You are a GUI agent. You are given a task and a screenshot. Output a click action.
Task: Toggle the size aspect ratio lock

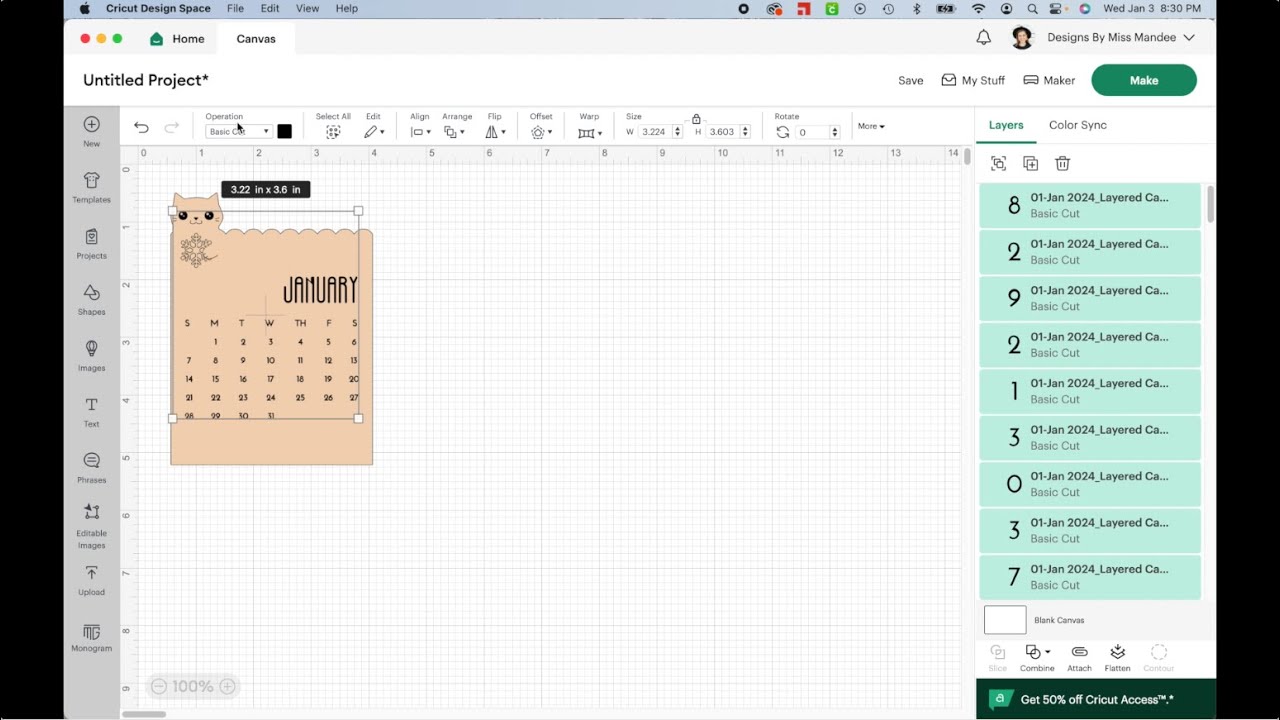[696, 119]
